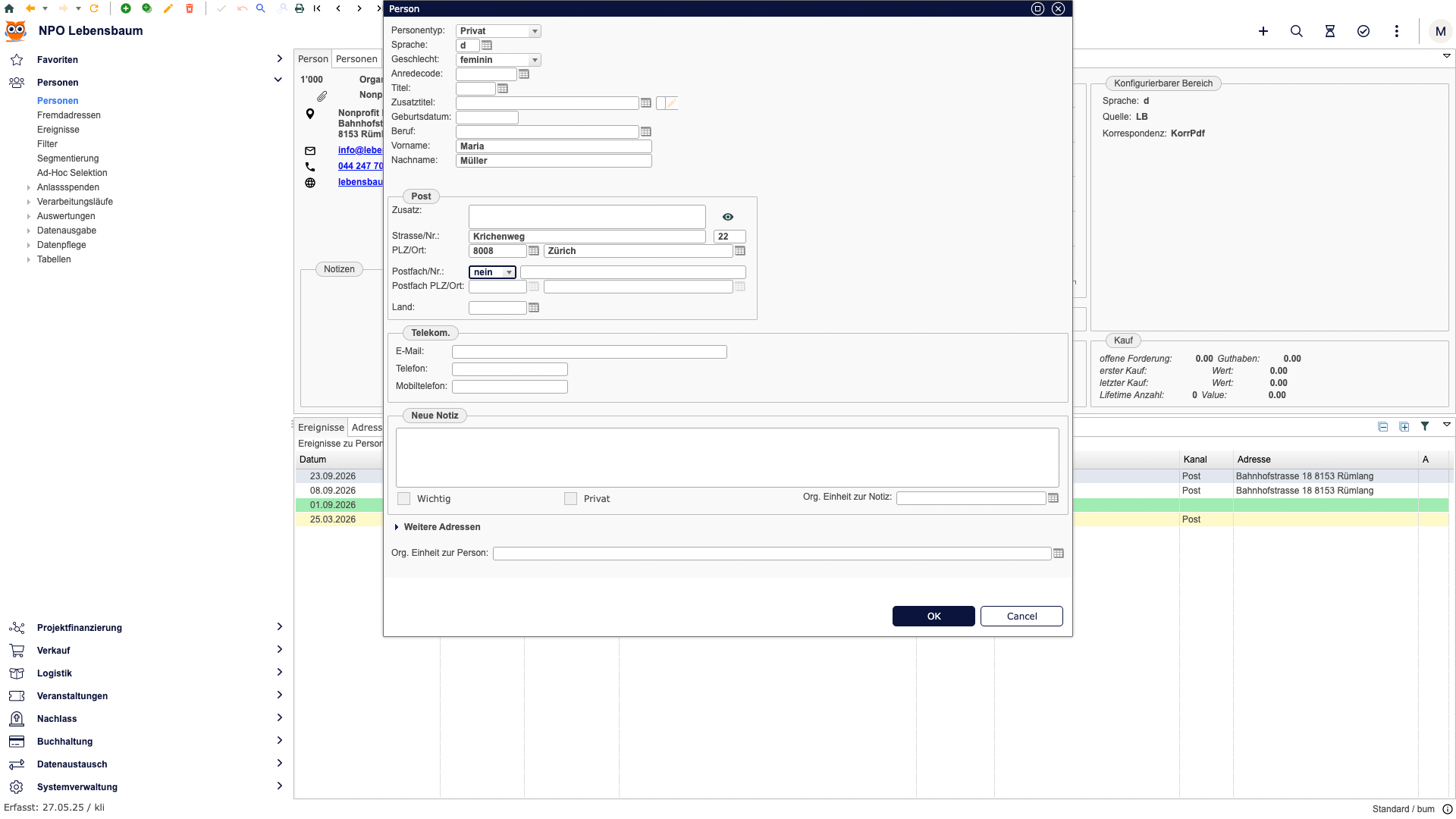Click the orange refresh icon

point(94,8)
